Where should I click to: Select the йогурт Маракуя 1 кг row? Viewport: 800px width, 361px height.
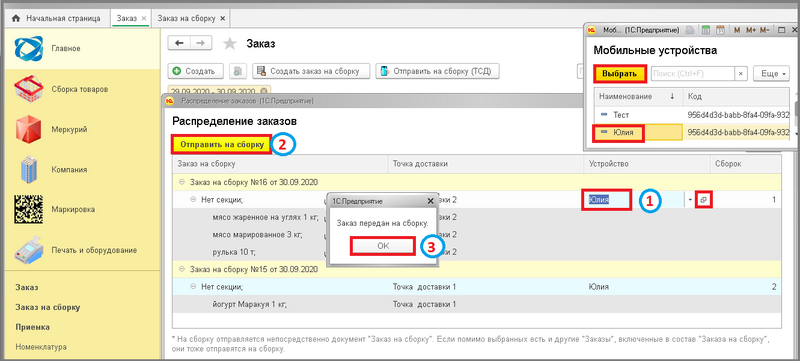tap(477, 304)
